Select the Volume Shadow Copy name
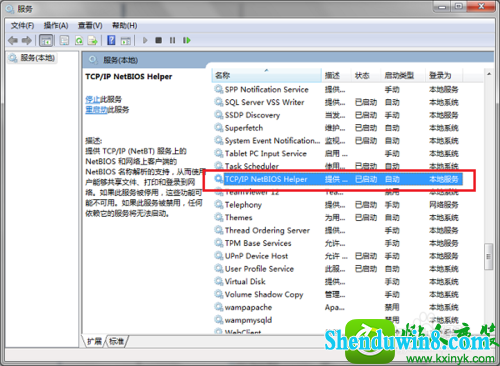The image size is (500, 366). click(264, 295)
